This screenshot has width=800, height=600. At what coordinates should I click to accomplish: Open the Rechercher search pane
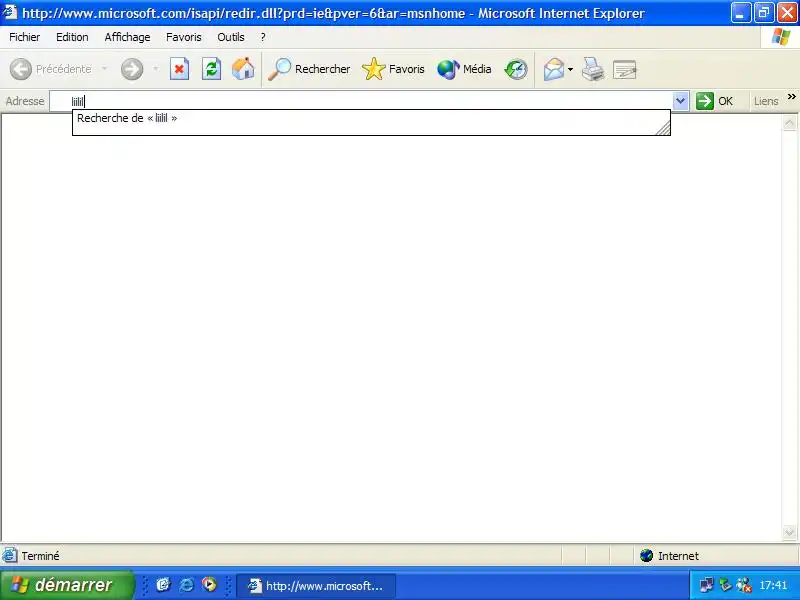point(309,69)
